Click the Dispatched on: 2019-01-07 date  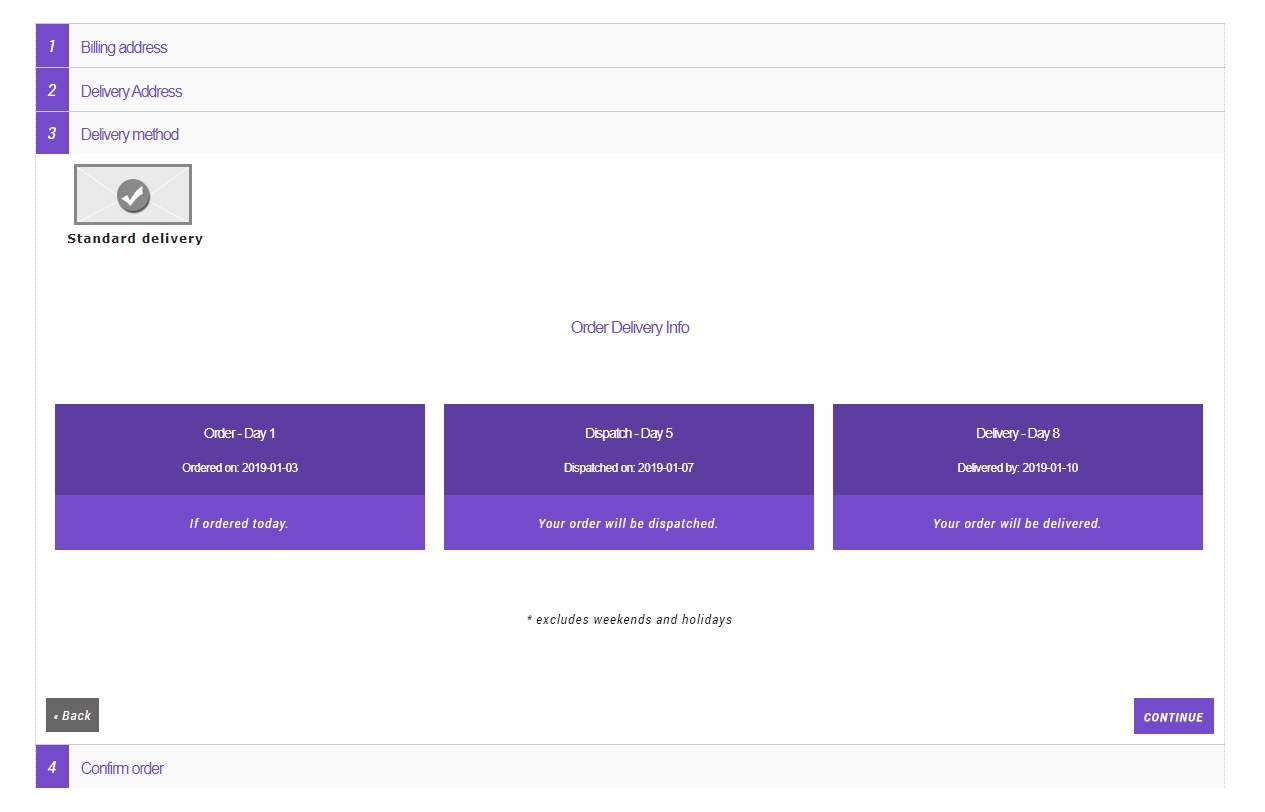click(629, 468)
